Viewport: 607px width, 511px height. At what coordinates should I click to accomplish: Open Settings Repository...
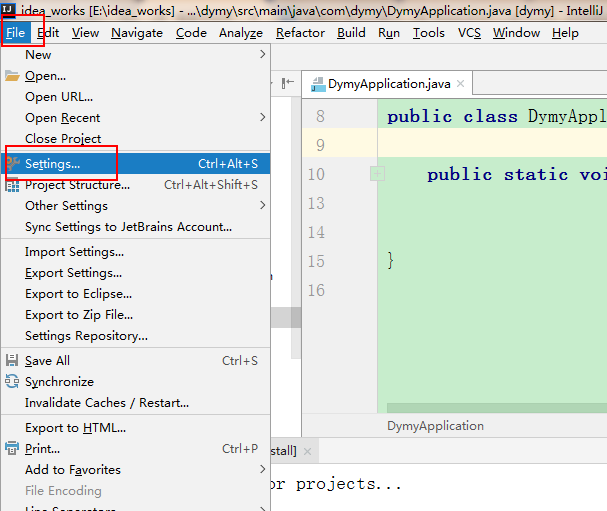point(135,335)
